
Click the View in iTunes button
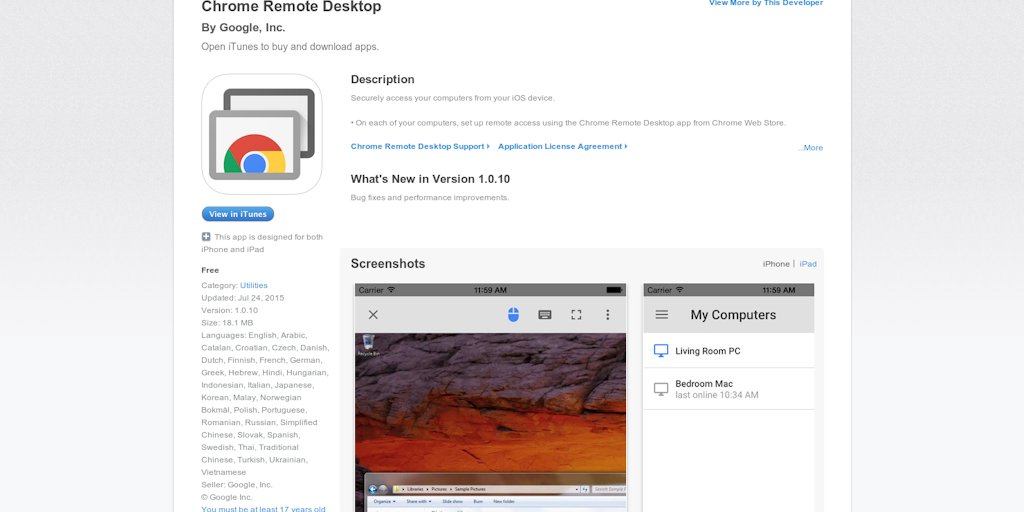238,214
